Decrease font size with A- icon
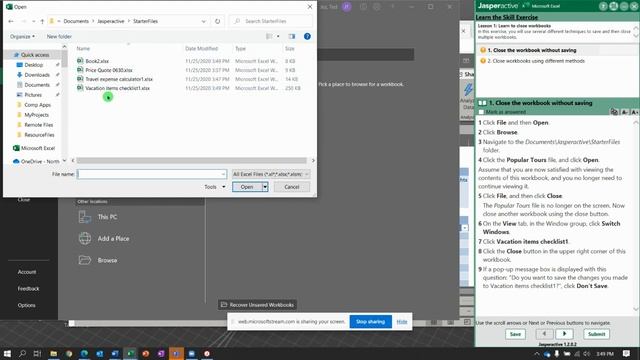 (625, 112)
